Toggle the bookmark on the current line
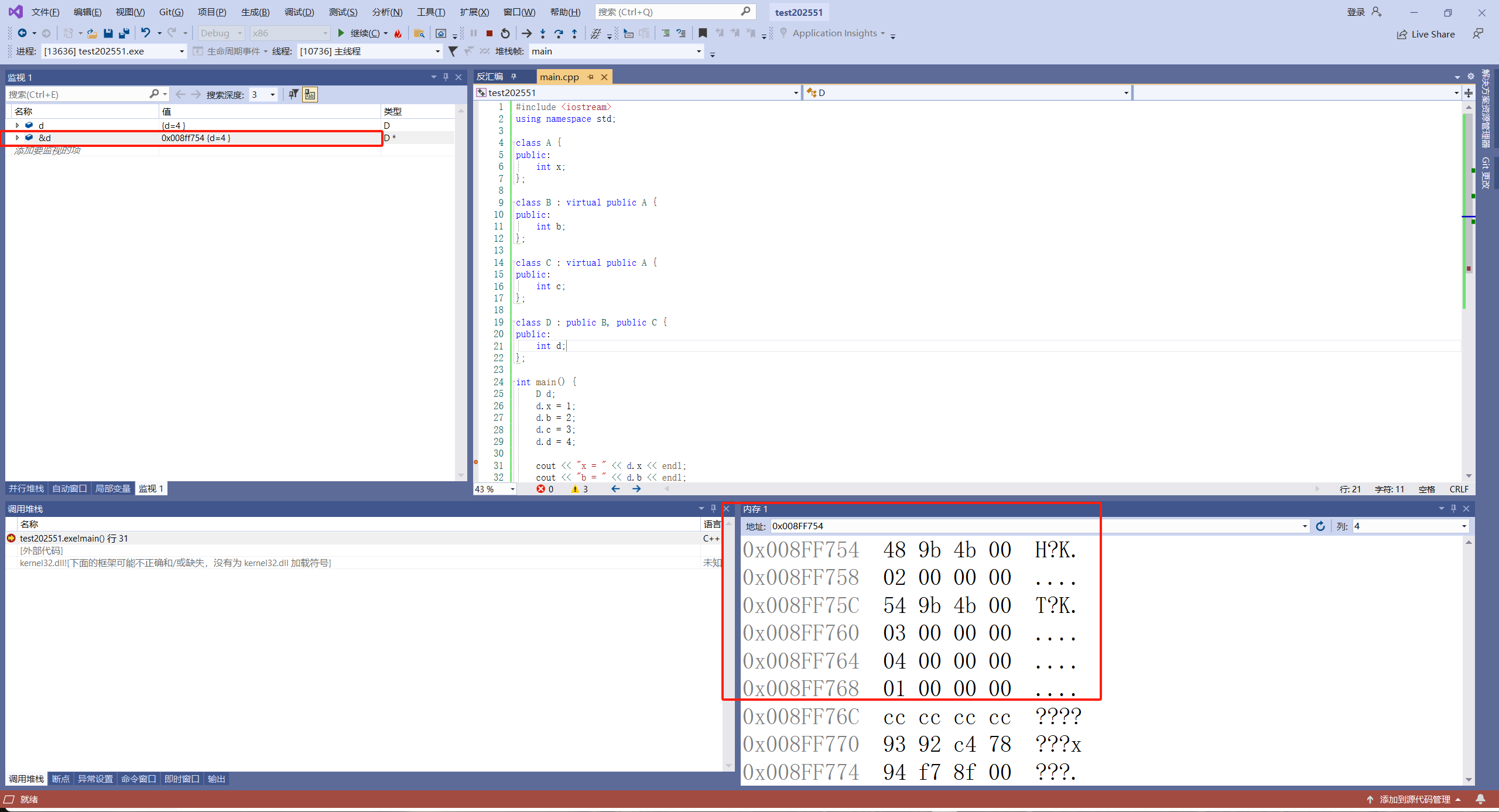Screen dimensions: 1499x812 [x=703, y=33]
